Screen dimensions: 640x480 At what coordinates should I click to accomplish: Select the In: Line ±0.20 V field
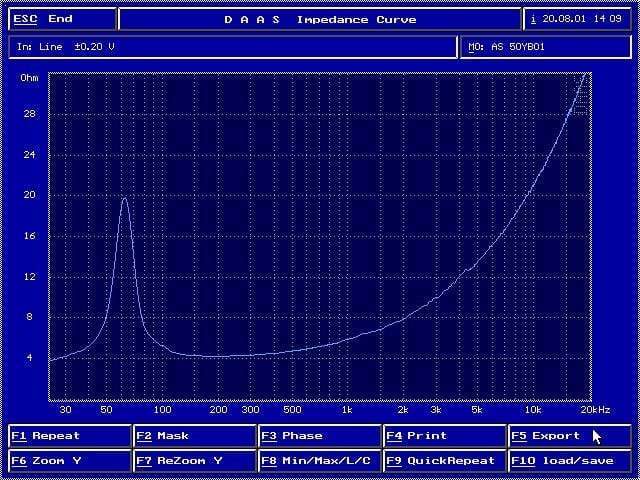[233, 47]
